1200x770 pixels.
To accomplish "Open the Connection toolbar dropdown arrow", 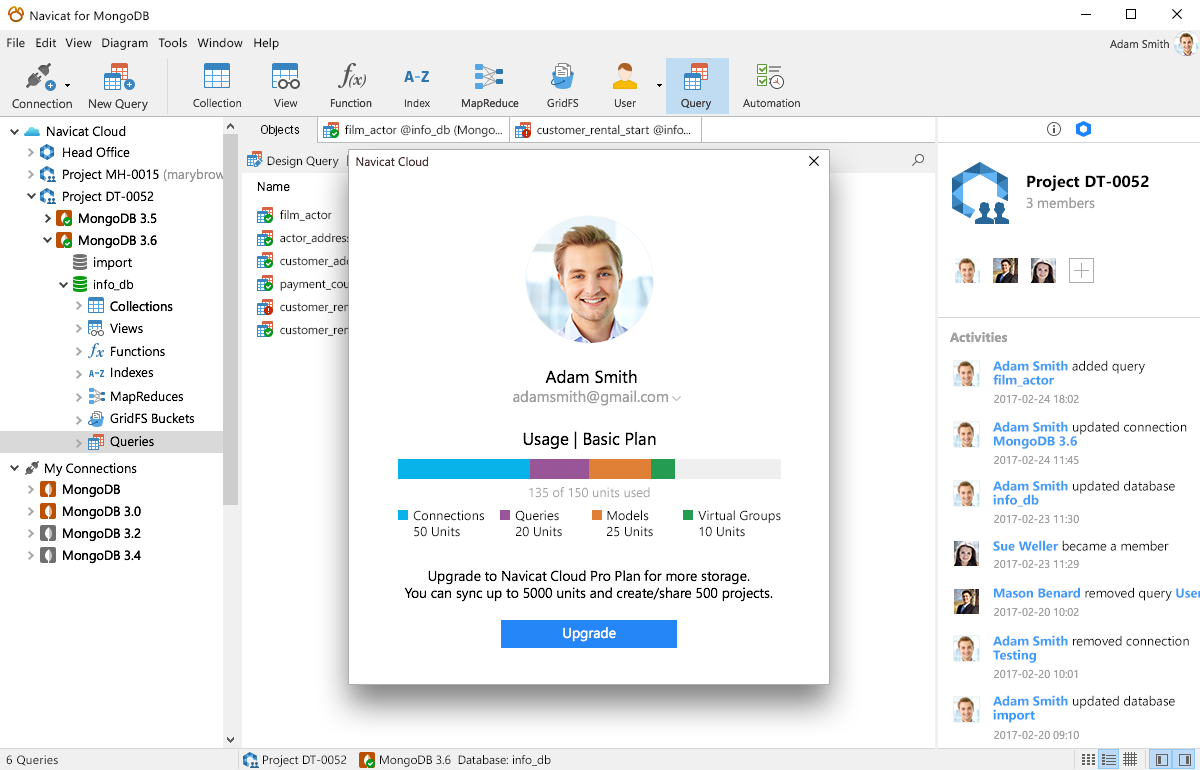I will click(67, 86).
